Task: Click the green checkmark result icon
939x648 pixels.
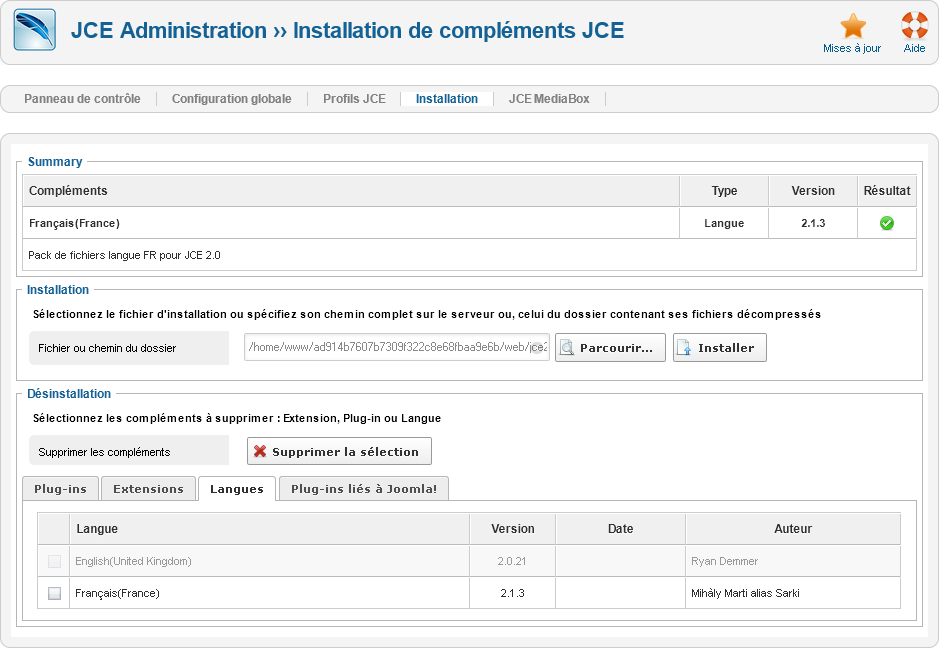Action: click(886, 223)
